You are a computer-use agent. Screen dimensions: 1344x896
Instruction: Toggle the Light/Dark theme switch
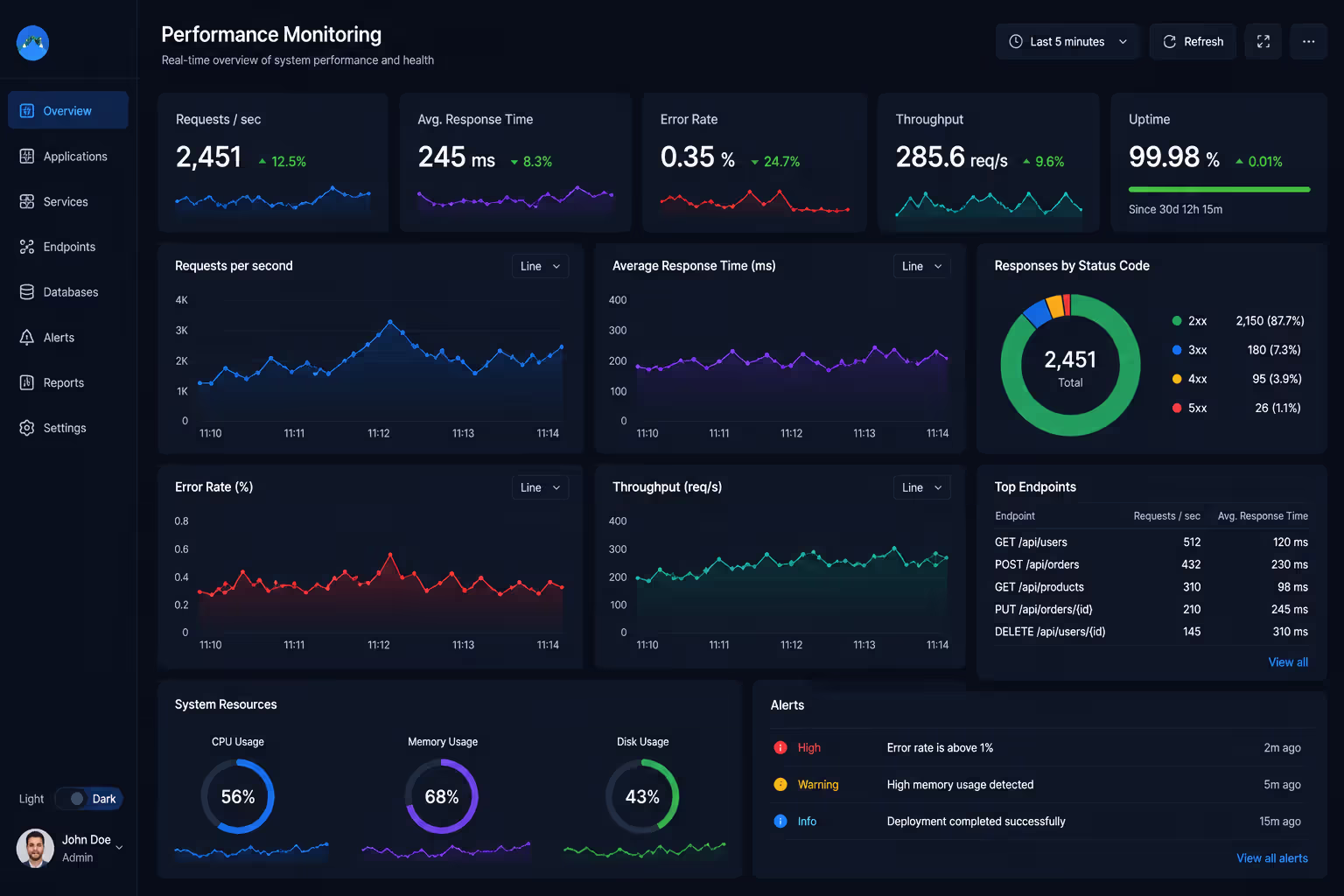[x=88, y=799]
